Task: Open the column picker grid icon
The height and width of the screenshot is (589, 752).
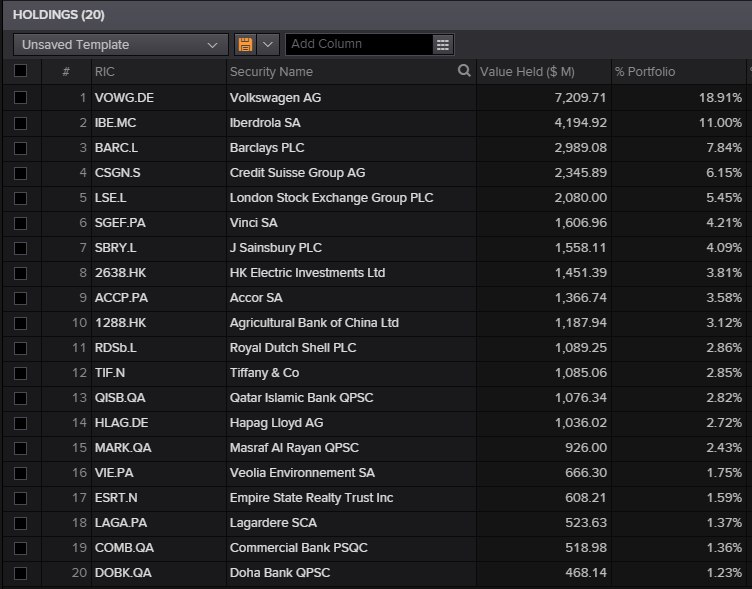Action: pyautogui.click(x=443, y=45)
